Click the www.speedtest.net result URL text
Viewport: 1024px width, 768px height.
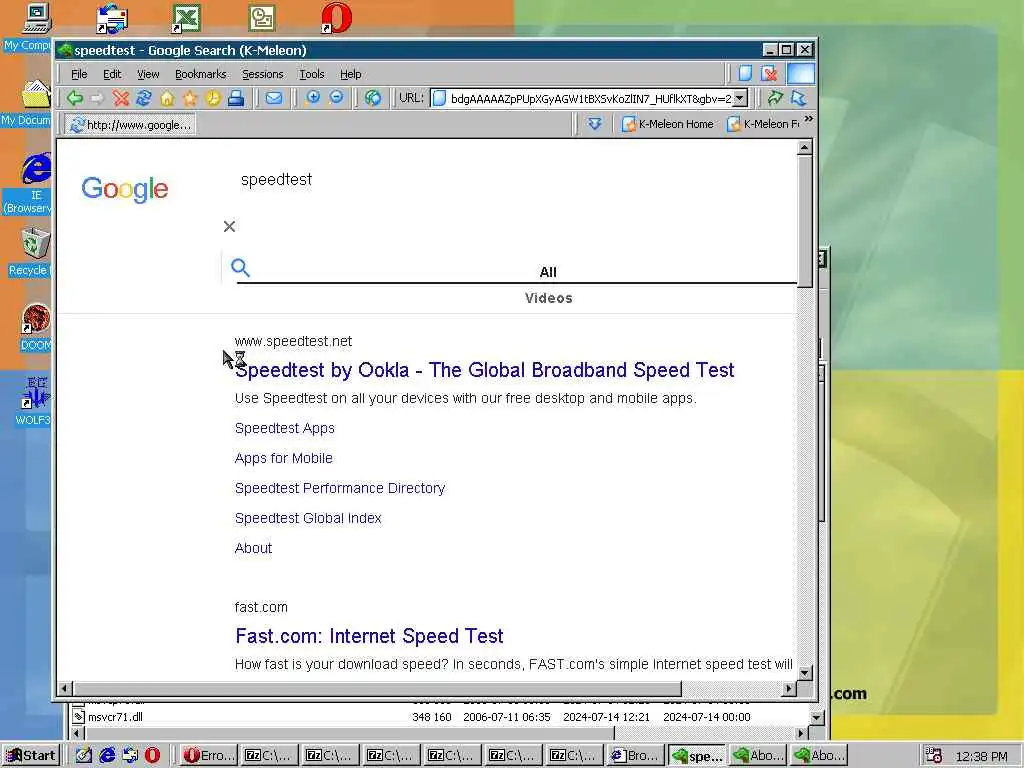tap(293, 341)
